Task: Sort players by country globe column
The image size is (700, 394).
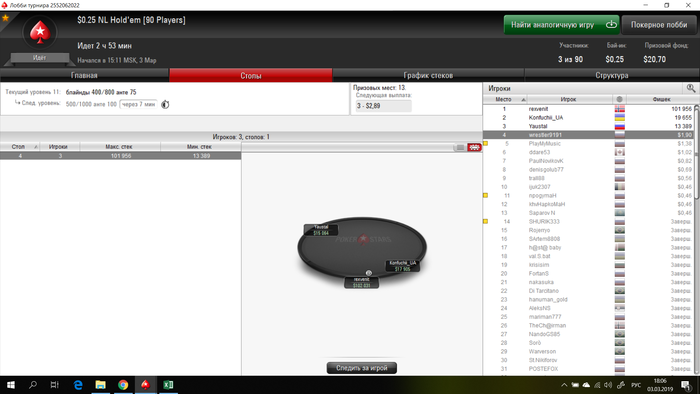Action: pos(620,99)
